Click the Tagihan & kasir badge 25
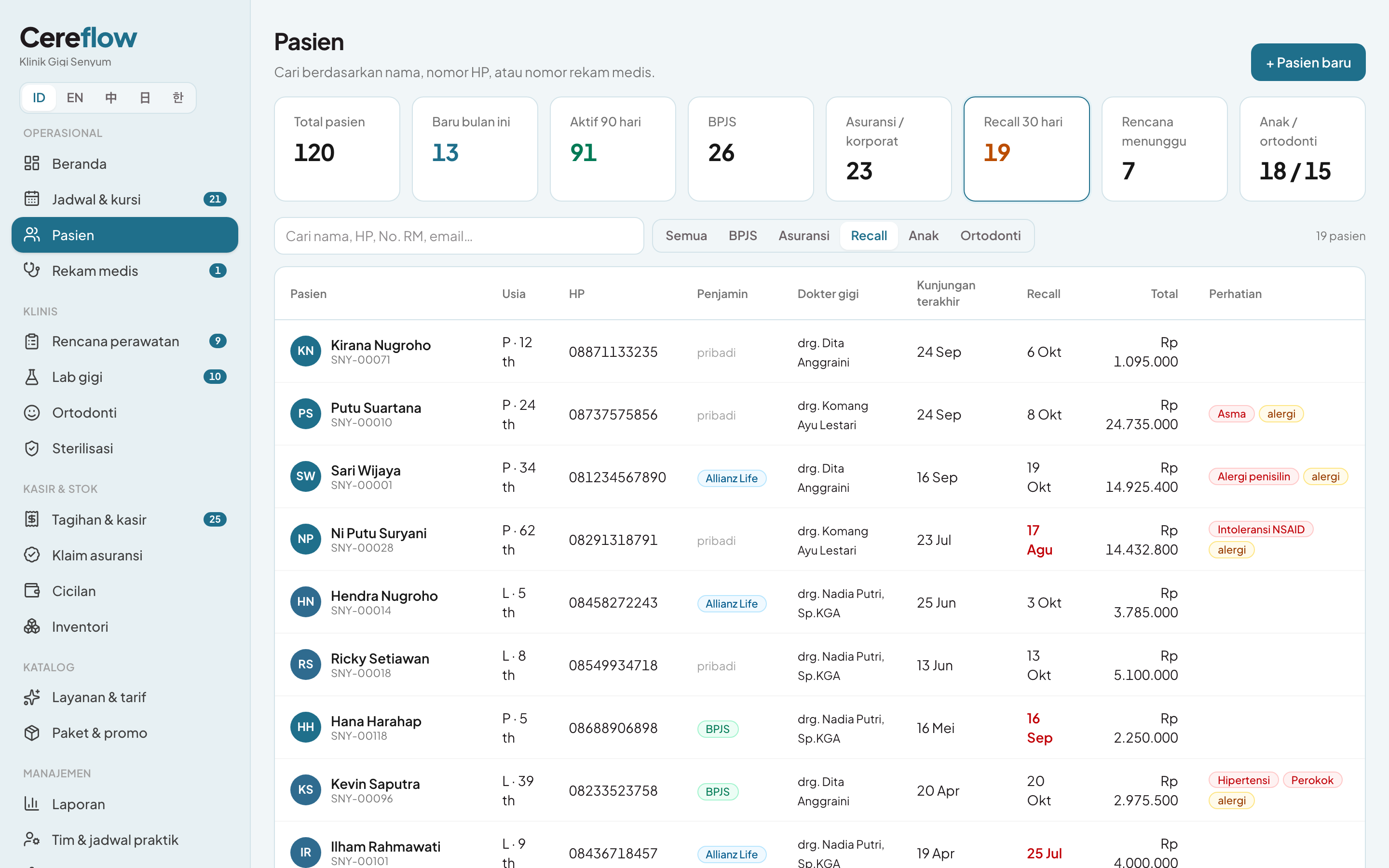The height and width of the screenshot is (868, 1389). point(215,519)
